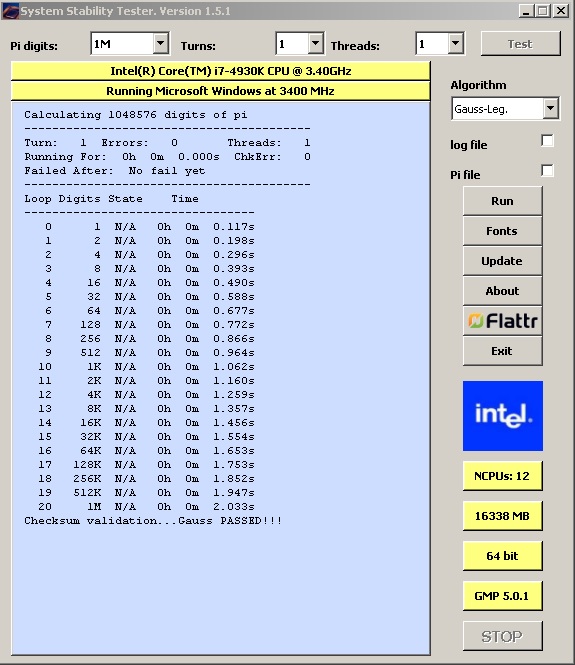The height and width of the screenshot is (665, 575).
Task: Click loop 10 row with 1K digits
Action: pos(146,367)
